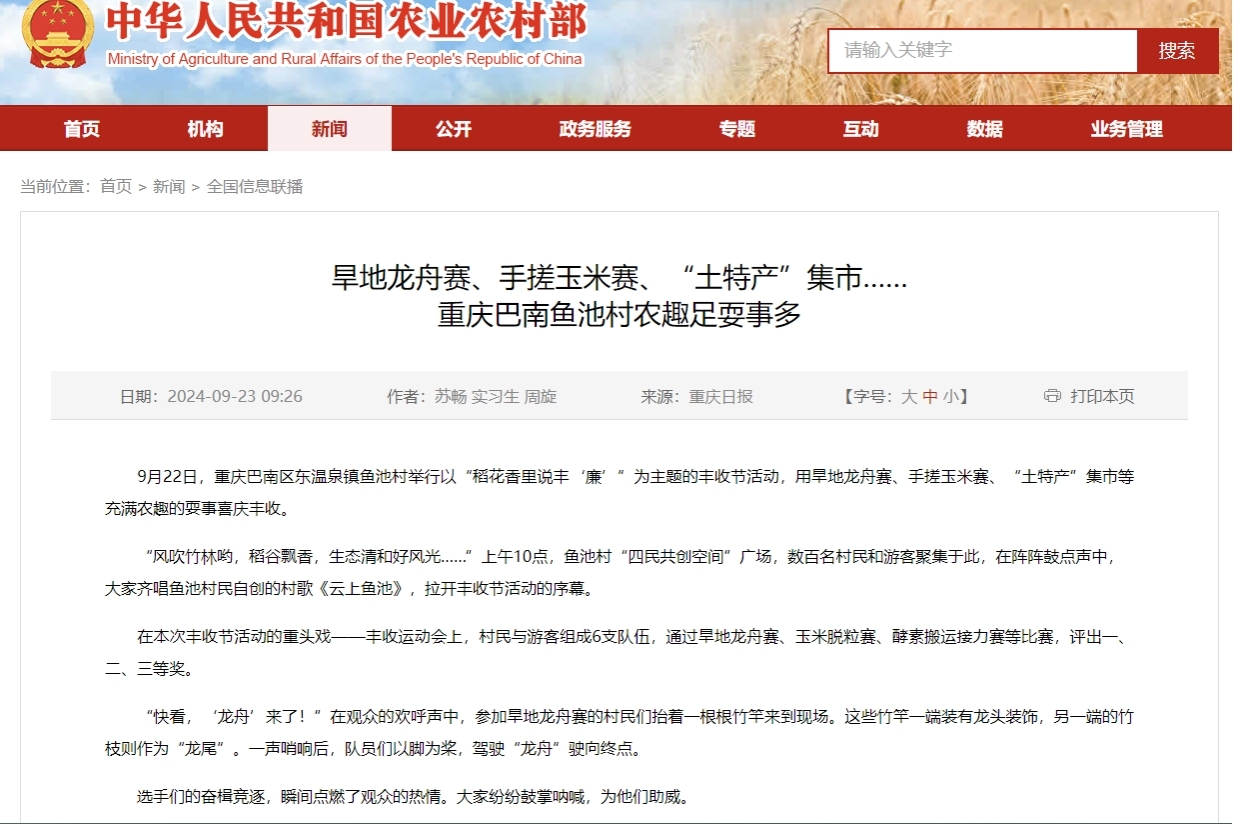Click the 首页 breadcrumb link
Screen dimensions: 1234x825
[x=116, y=186]
